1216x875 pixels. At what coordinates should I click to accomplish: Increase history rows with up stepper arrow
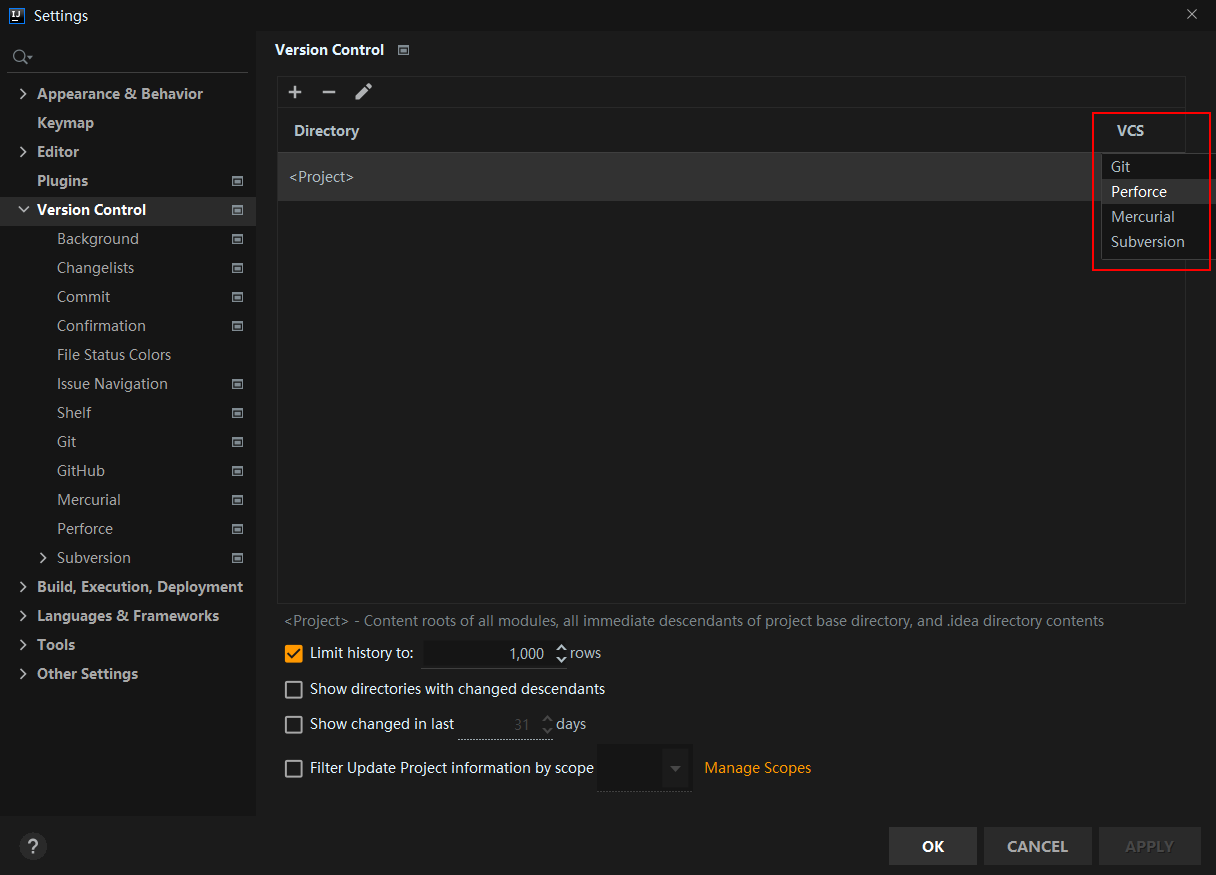561,648
